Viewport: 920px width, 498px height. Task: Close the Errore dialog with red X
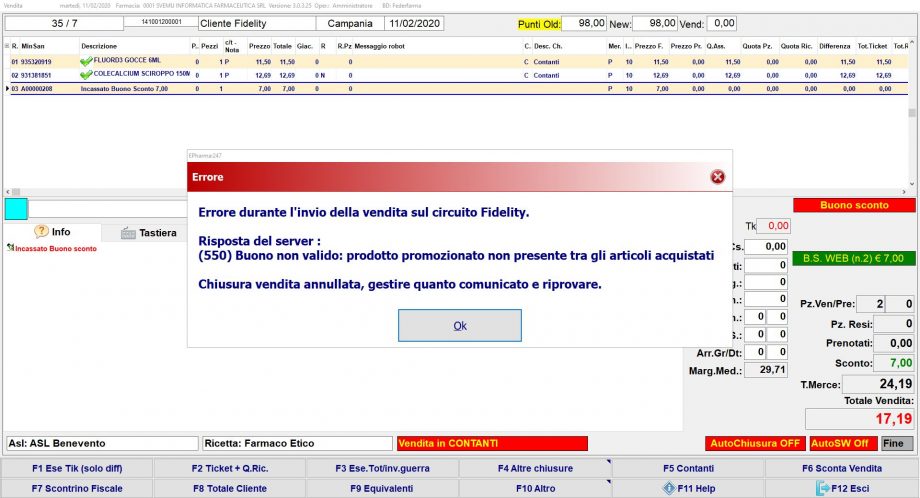coord(717,177)
